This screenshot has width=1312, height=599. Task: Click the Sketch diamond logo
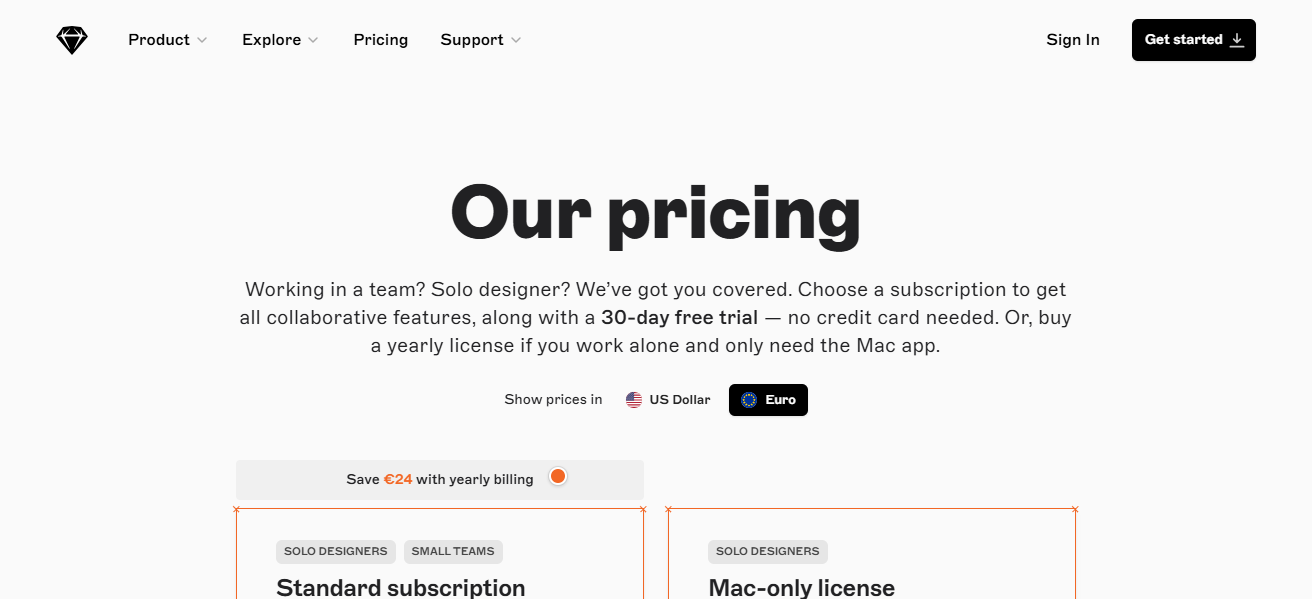[x=72, y=40]
